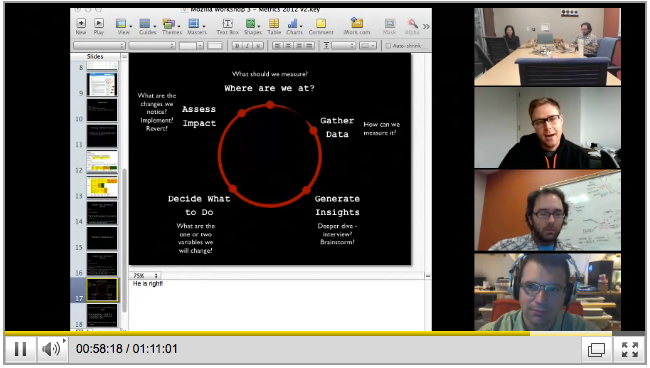Align text left

278,46
